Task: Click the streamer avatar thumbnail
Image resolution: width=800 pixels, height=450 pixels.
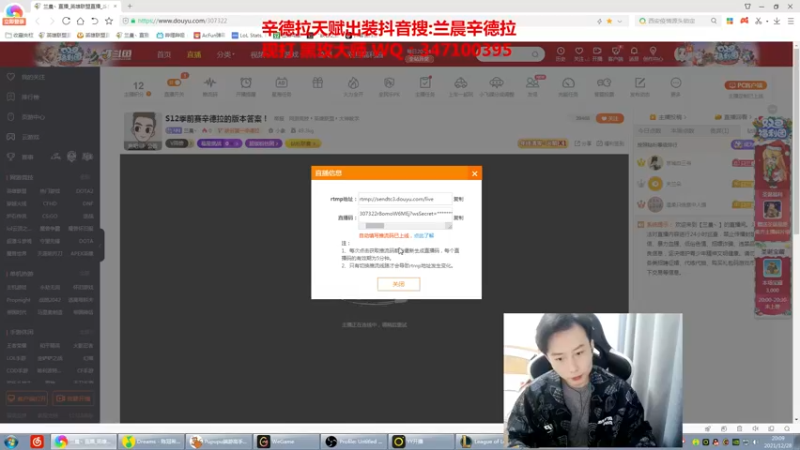Action: pos(143,131)
